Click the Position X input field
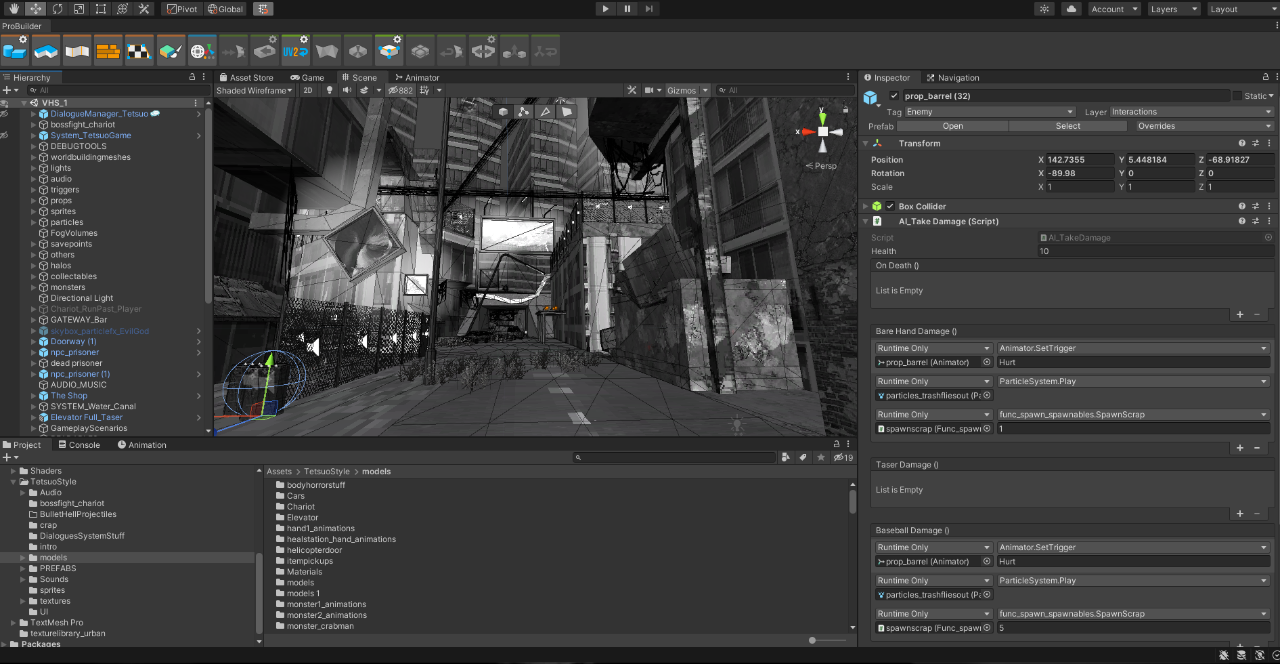Viewport: 1280px width, 664px height. coord(1080,160)
